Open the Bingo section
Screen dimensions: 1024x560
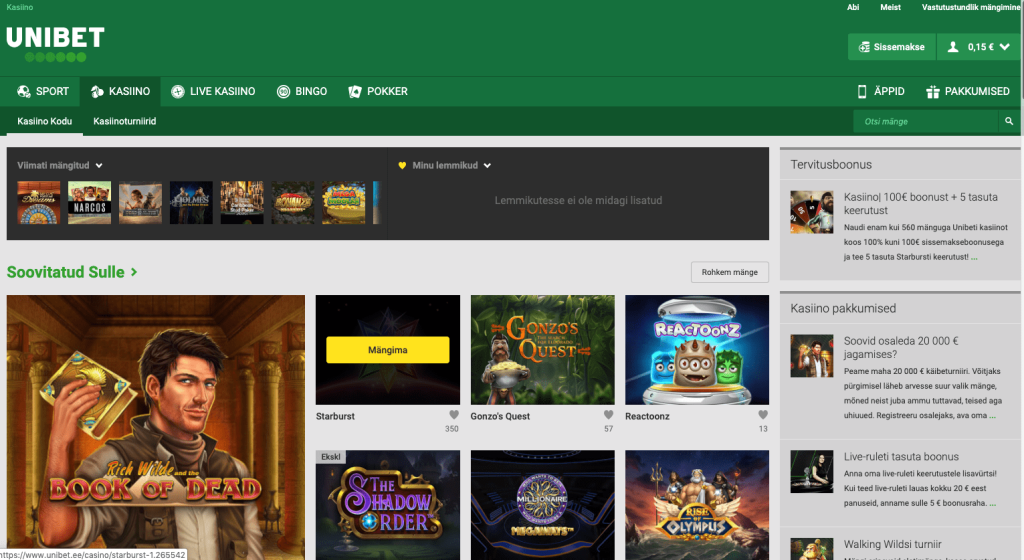pos(302,91)
